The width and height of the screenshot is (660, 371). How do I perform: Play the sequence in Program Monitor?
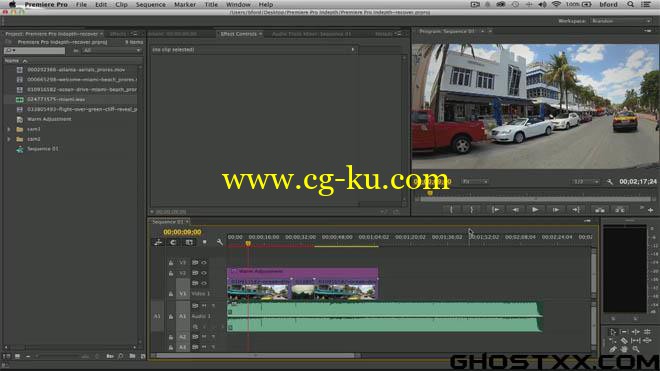(x=535, y=209)
